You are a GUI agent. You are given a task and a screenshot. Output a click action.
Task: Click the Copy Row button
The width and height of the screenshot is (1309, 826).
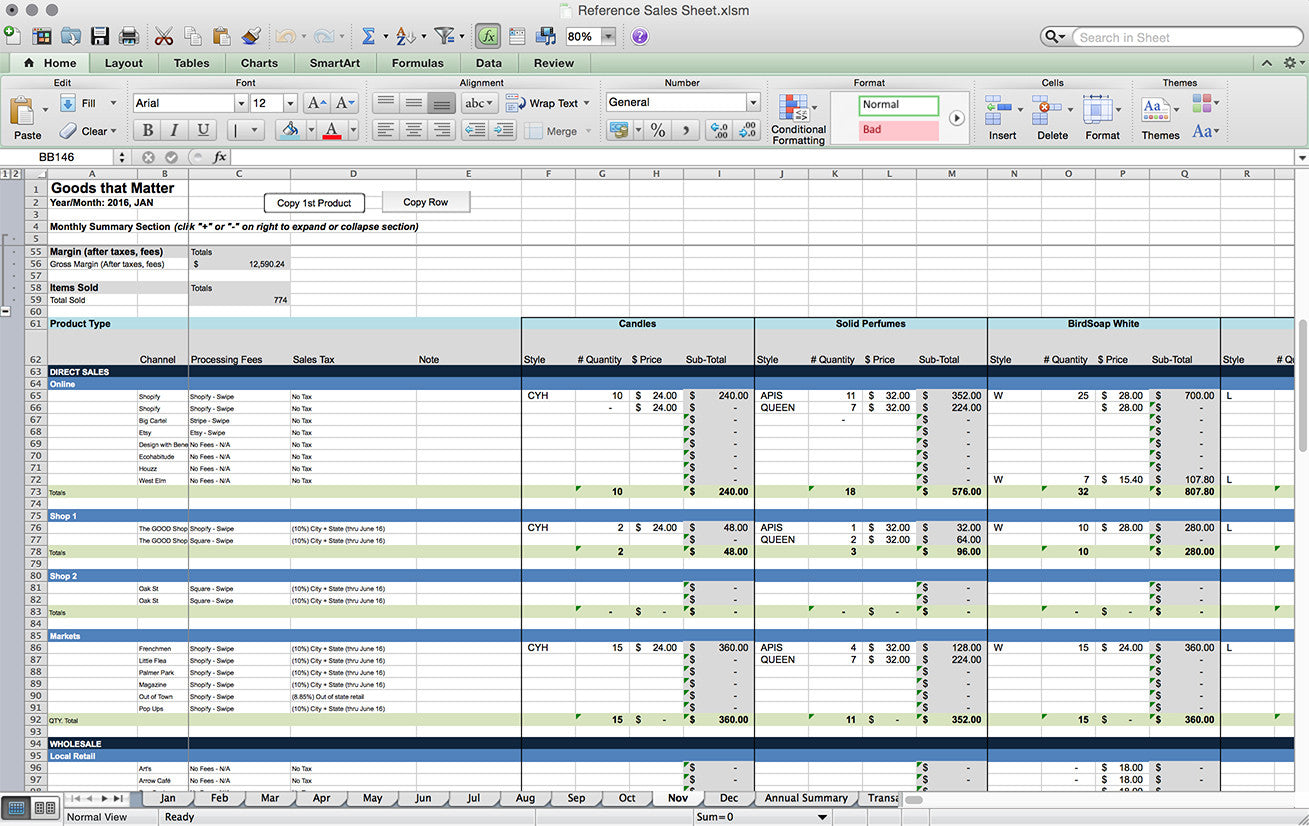426,202
